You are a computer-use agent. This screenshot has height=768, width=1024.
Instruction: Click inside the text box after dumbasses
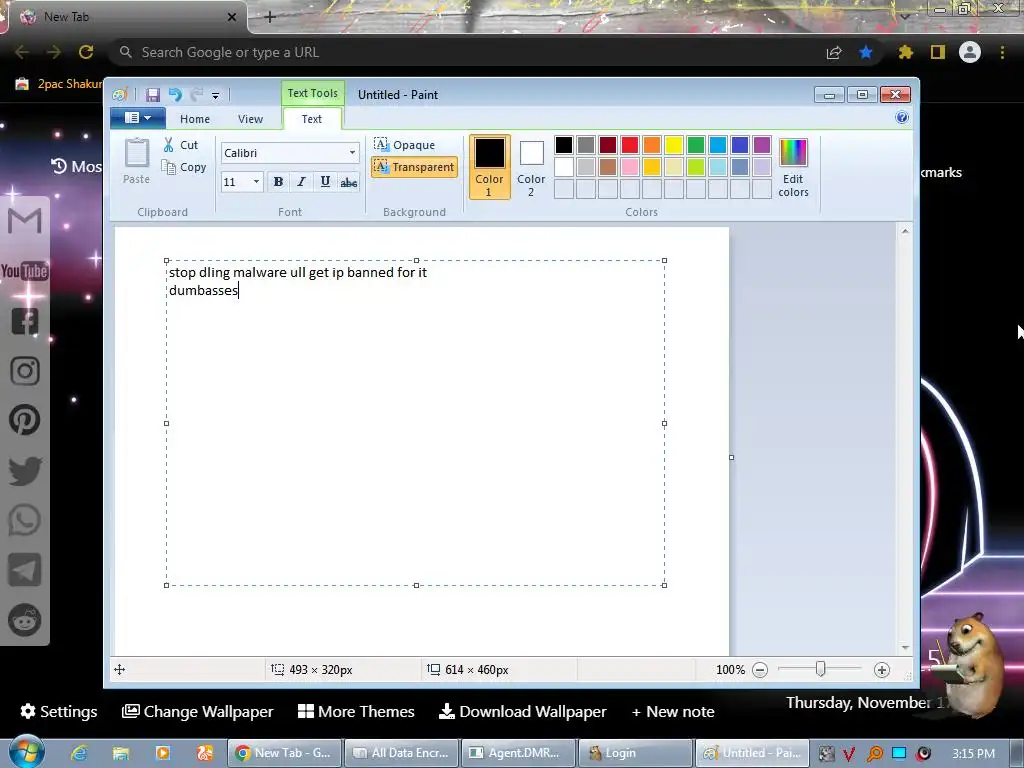pos(240,291)
